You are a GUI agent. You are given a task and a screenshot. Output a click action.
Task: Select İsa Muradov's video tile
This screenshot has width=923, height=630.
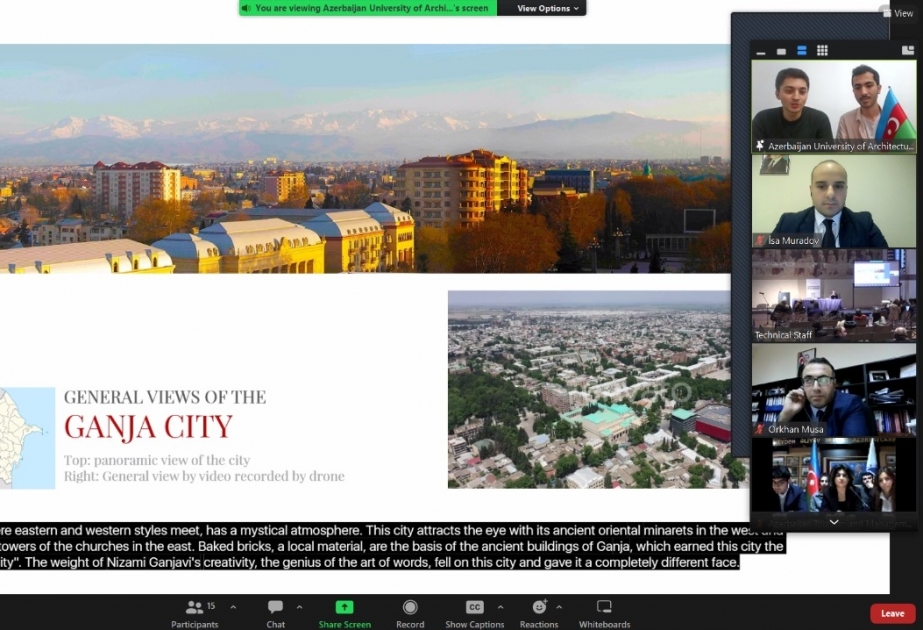[x=834, y=201]
